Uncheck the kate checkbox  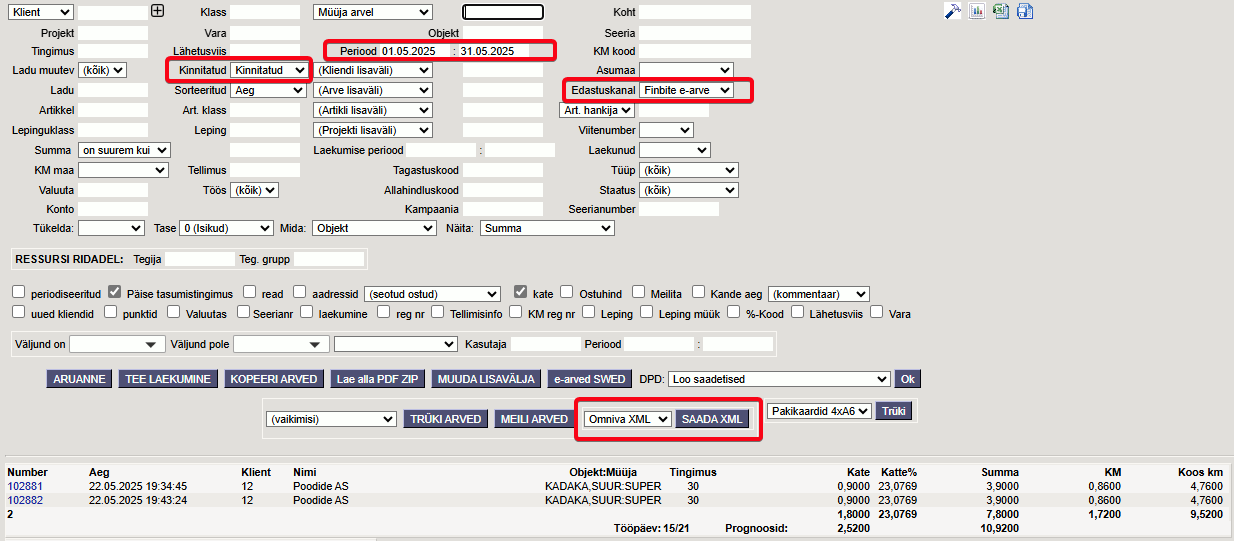point(520,293)
